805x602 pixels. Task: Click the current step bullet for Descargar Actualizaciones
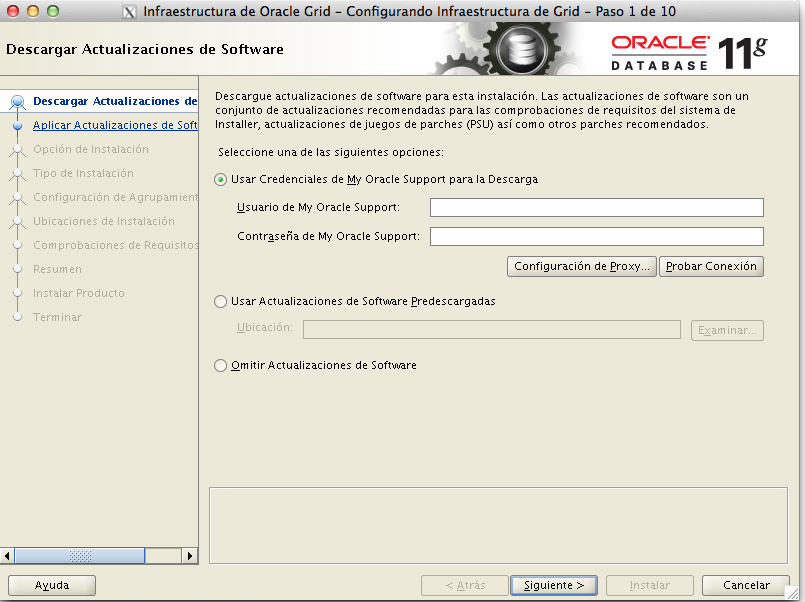[x=17, y=101]
